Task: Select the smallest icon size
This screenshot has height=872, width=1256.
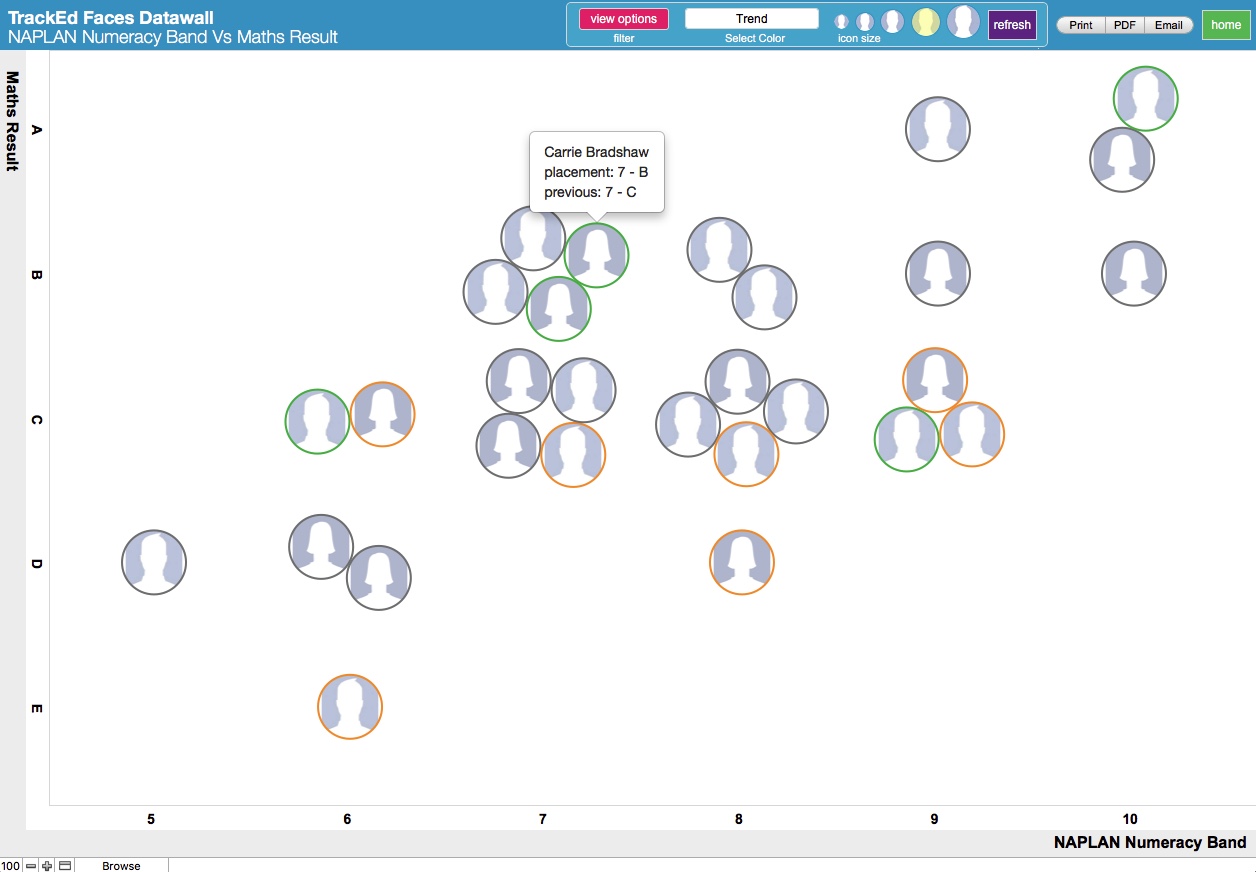Action: (x=841, y=22)
